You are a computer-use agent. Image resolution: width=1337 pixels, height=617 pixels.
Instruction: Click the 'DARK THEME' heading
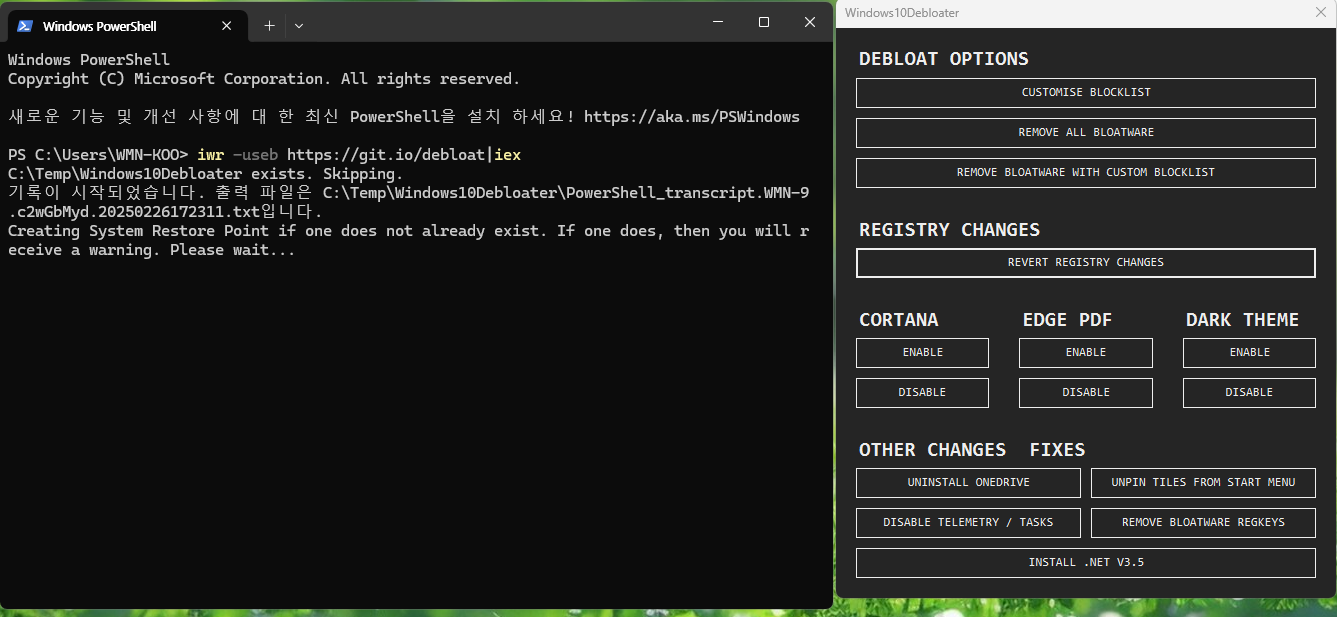[1242, 320]
